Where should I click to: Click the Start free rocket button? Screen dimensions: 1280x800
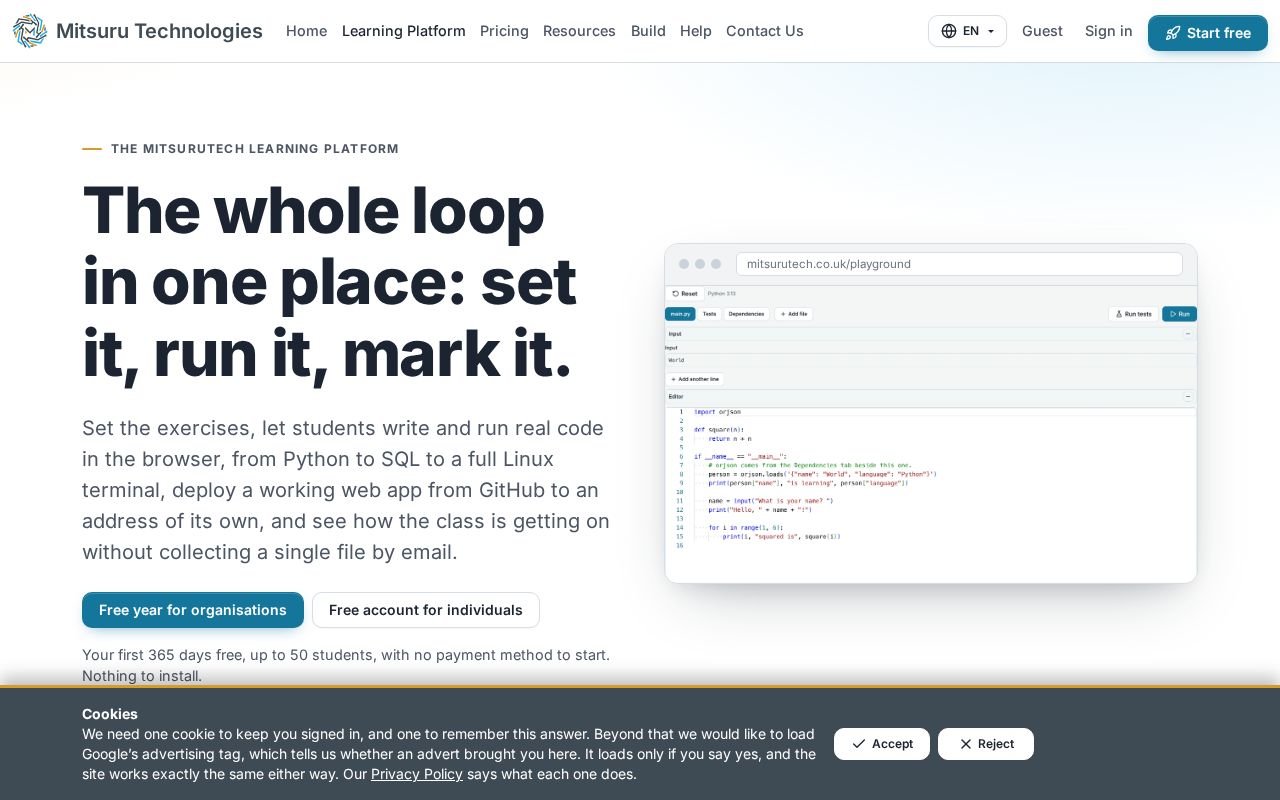[1208, 33]
